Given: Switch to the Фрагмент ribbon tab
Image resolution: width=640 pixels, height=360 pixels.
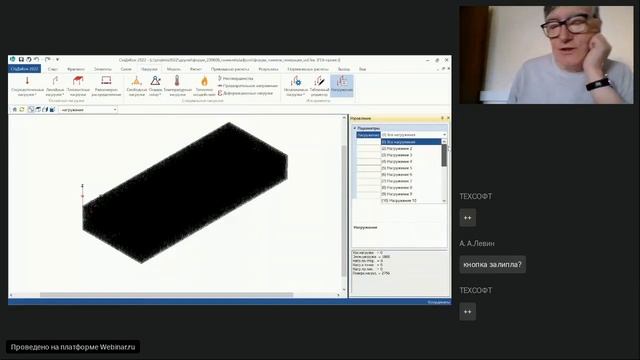Looking at the screenshot, I should coord(76,69).
